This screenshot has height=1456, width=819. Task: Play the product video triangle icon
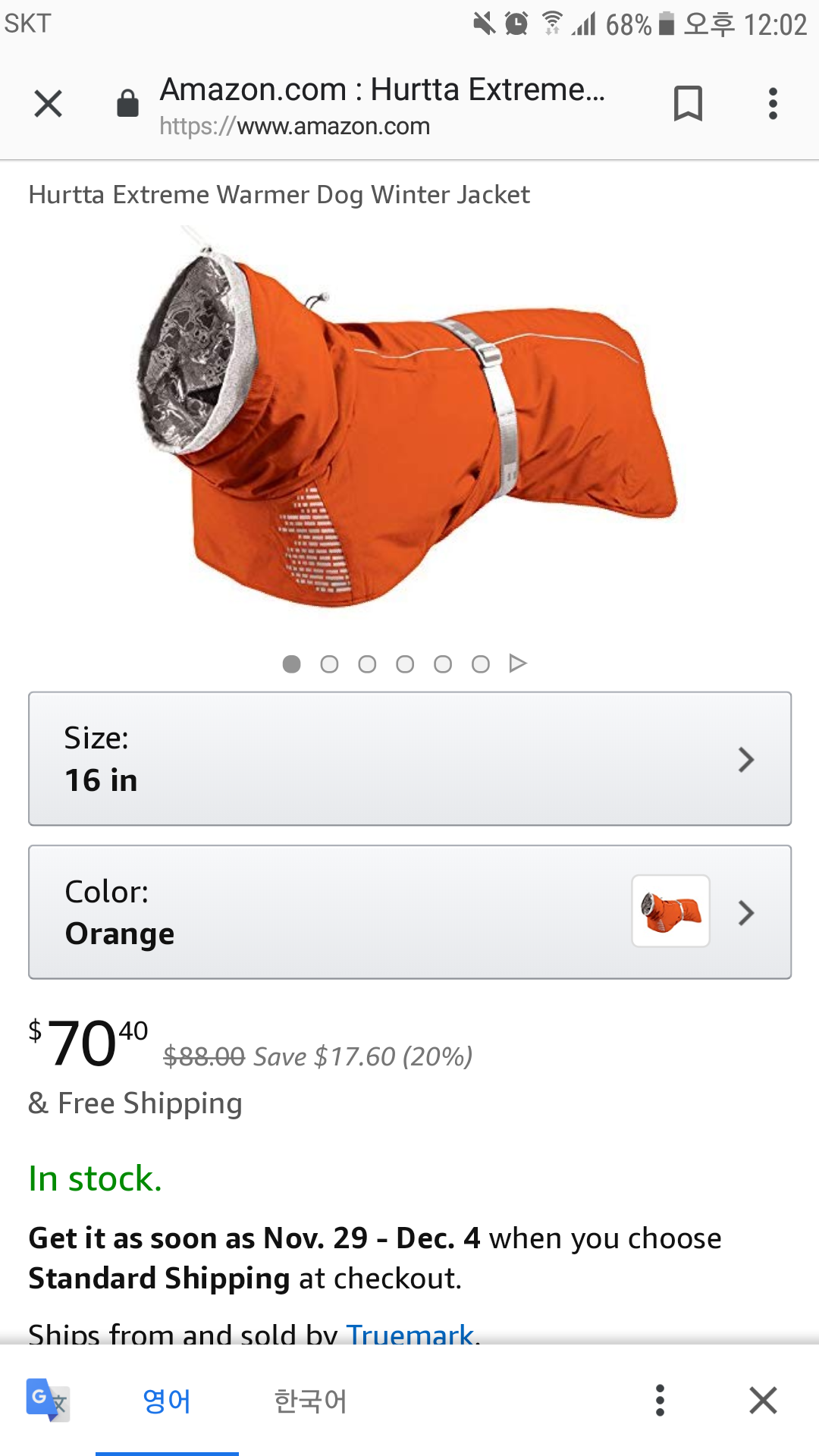coord(518,664)
